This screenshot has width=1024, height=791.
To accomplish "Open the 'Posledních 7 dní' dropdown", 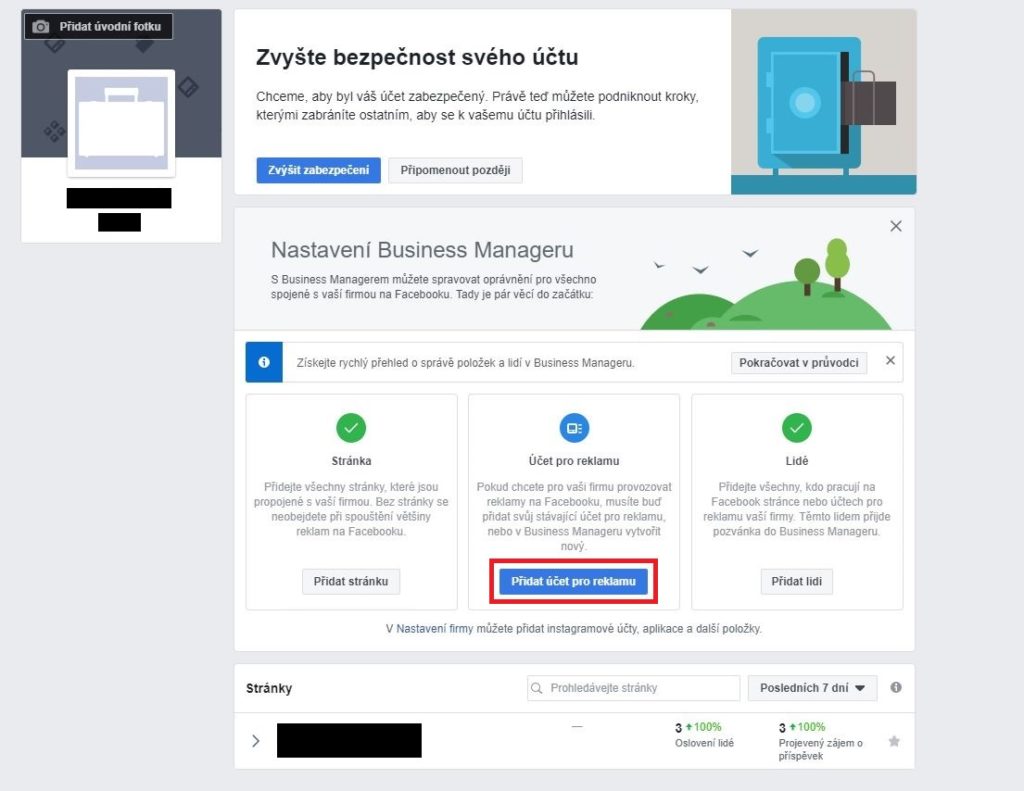I will click(812, 688).
